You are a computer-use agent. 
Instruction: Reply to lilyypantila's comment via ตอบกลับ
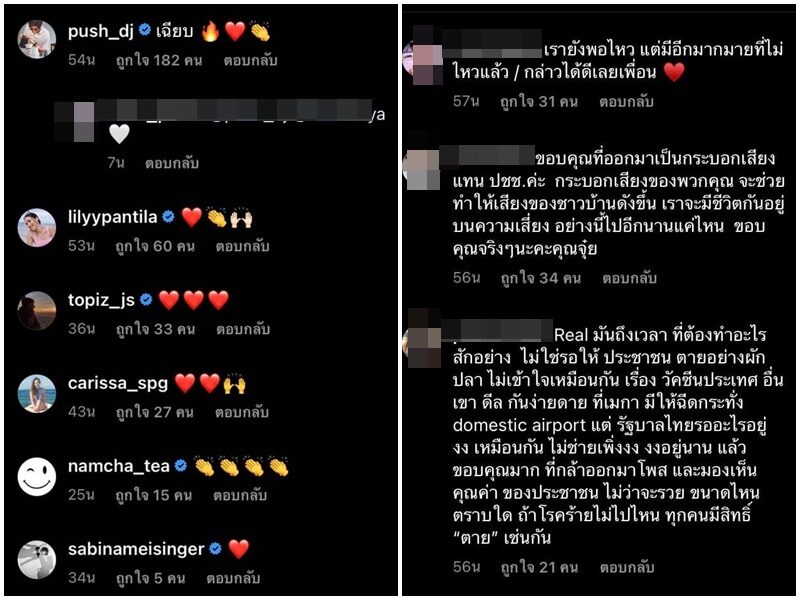tap(242, 246)
